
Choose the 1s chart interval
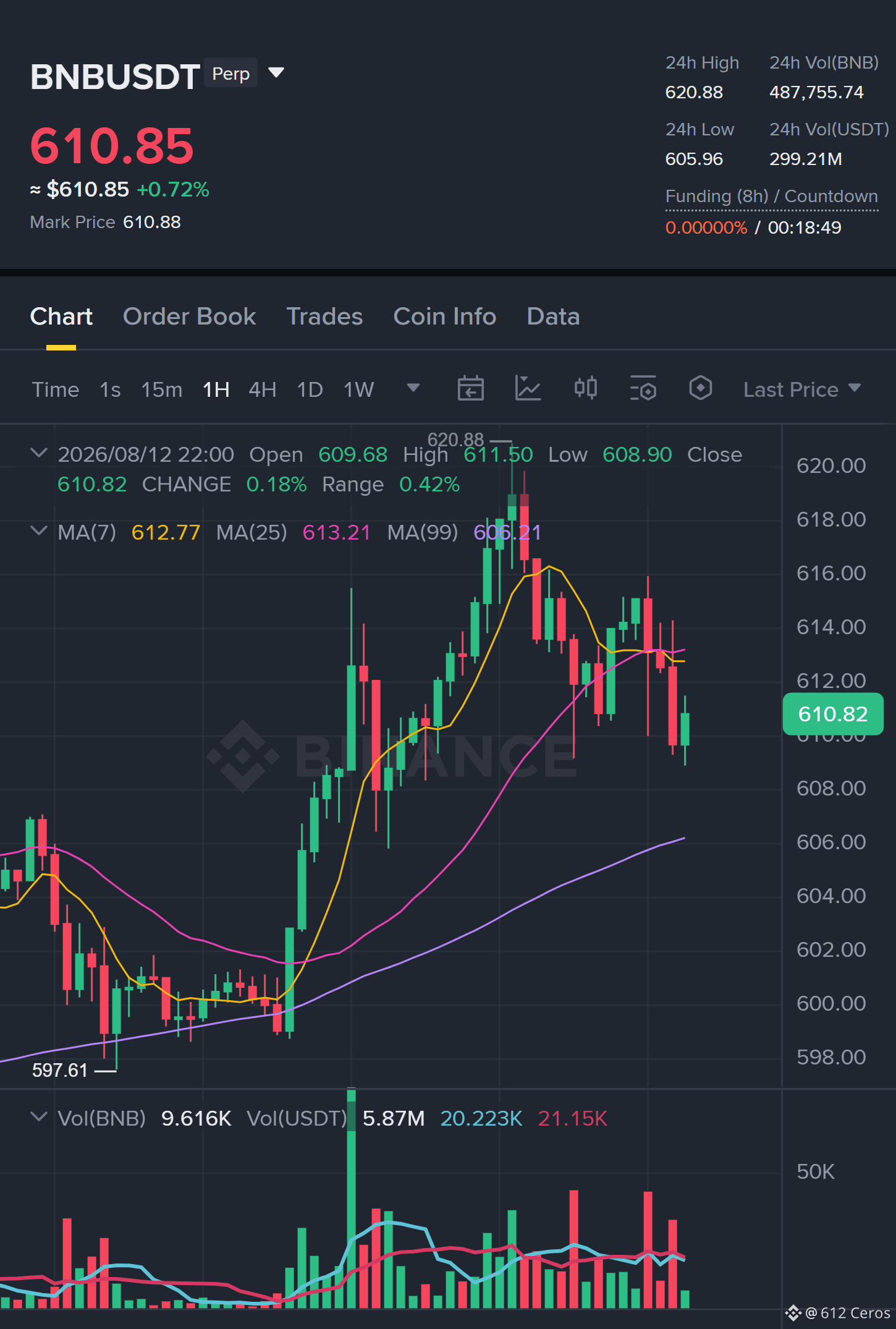[x=110, y=389]
